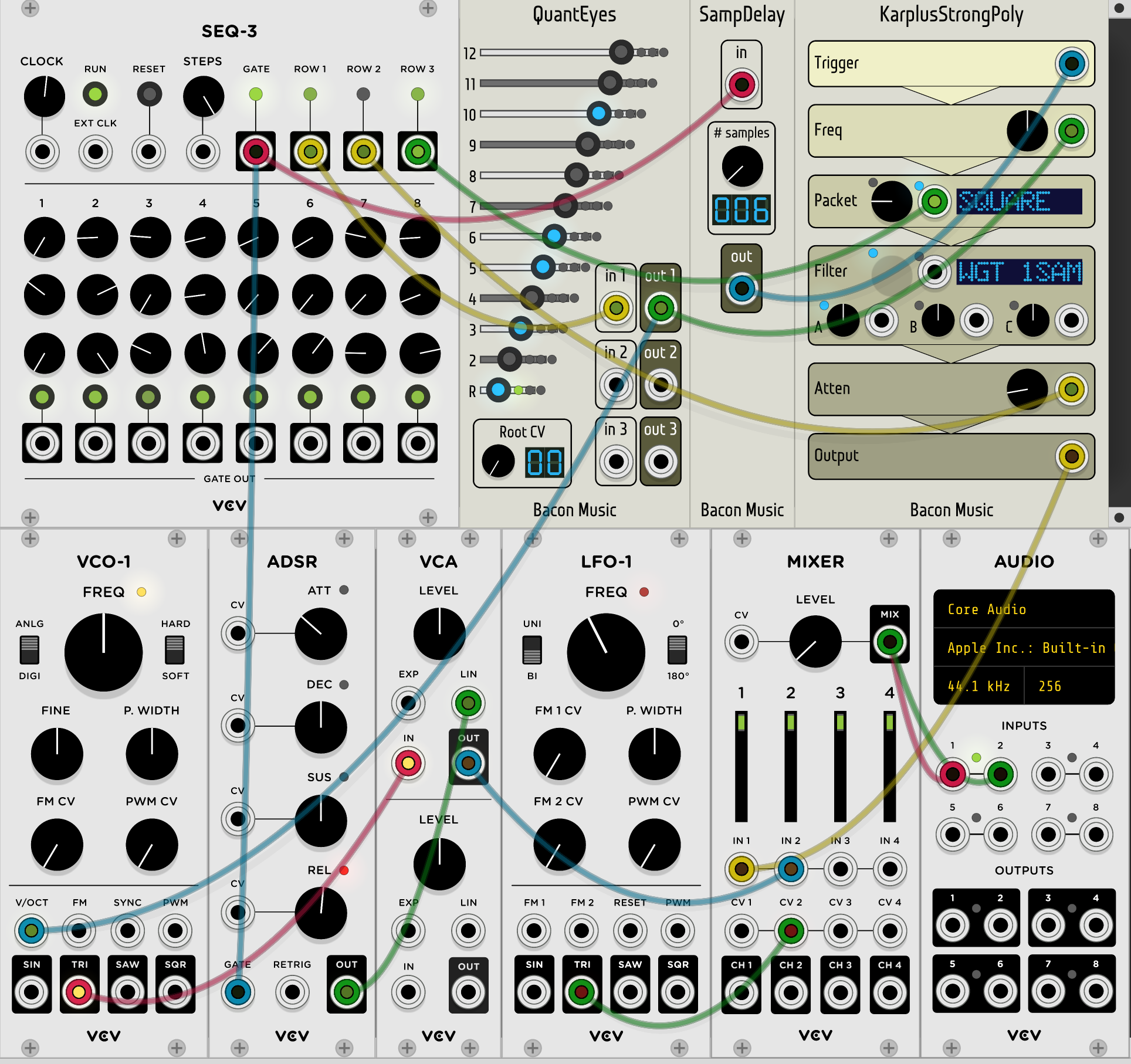Open the Apple Inc.: Built-in device selector
This screenshot has width=1131, height=1064.
coord(1024,648)
